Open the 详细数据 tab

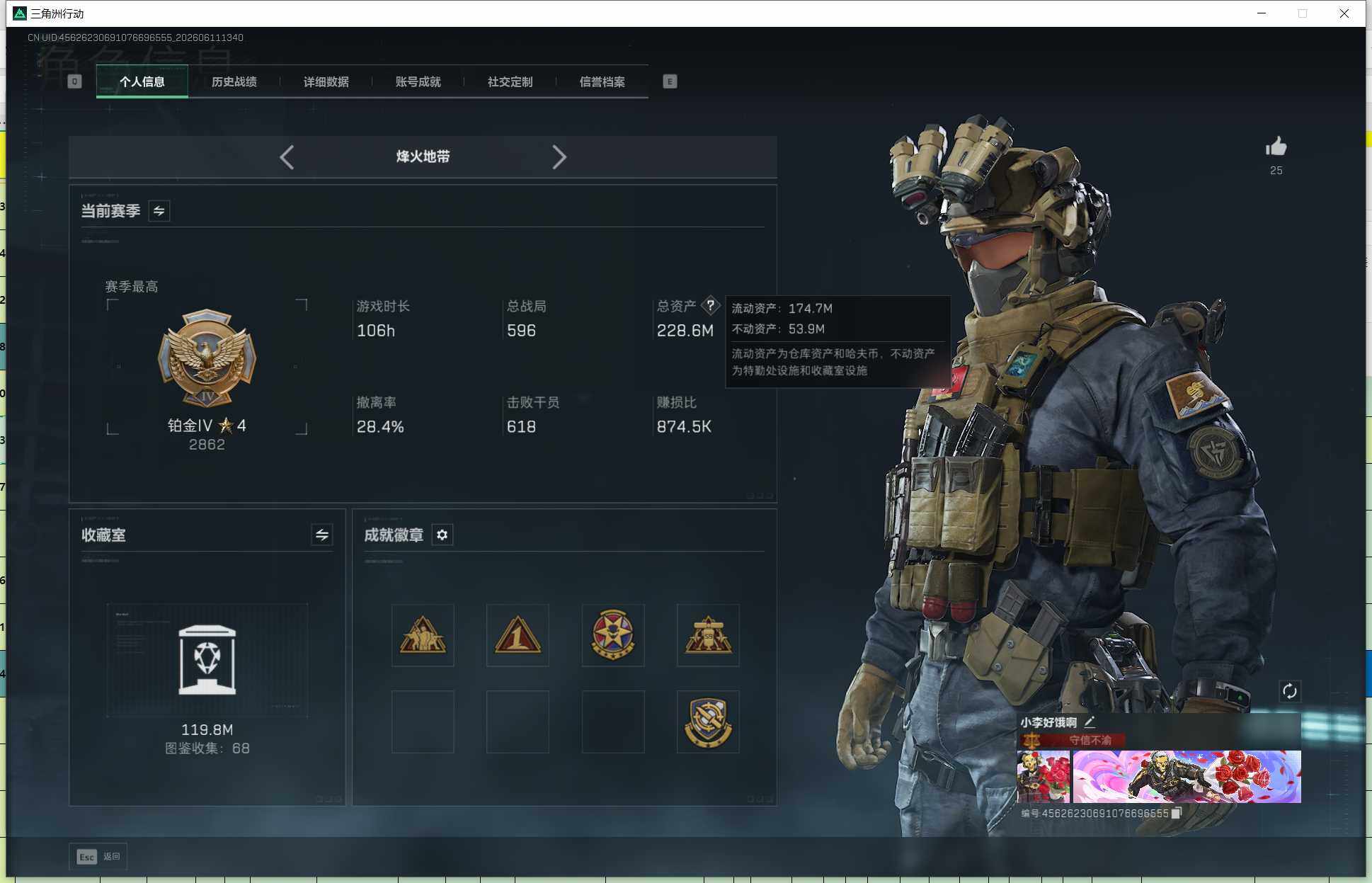(x=326, y=81)
